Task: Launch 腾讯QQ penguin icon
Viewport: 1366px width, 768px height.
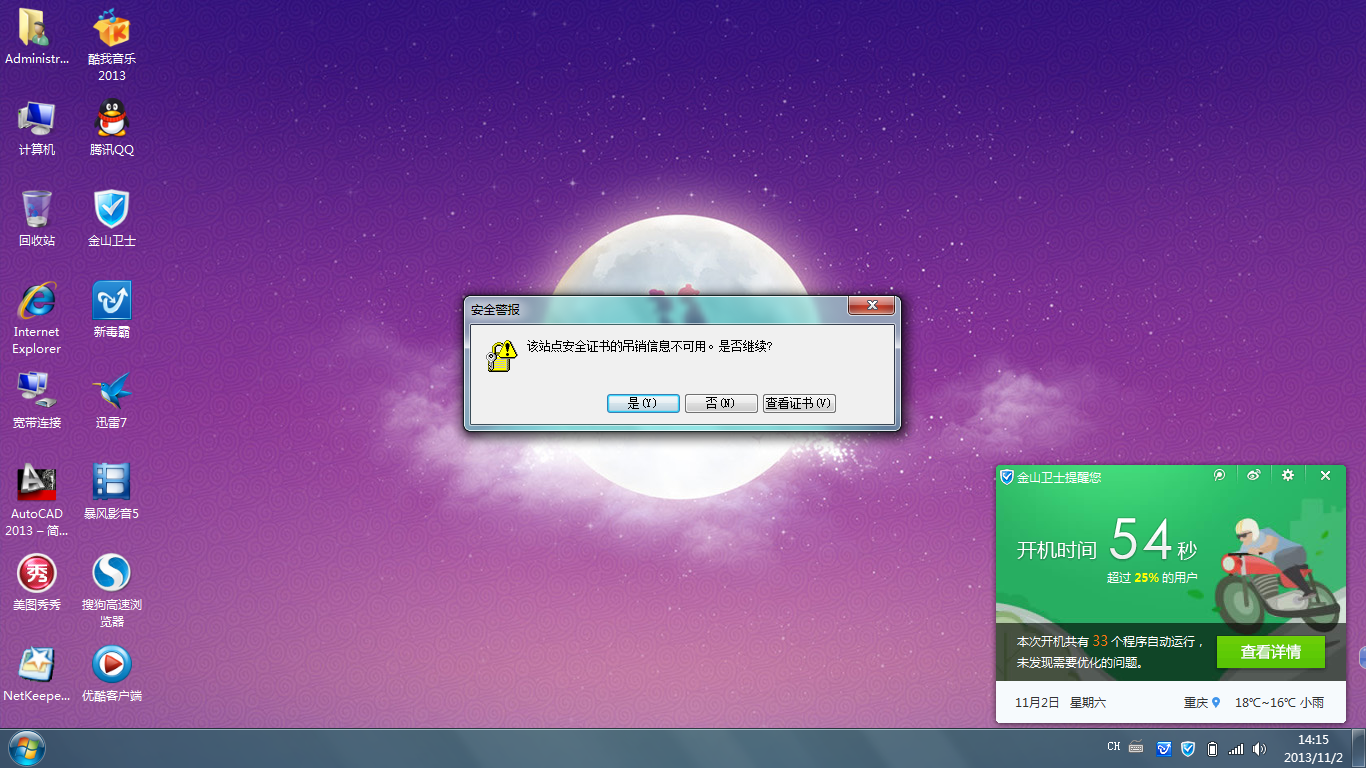Action: [x=112, y=119]
